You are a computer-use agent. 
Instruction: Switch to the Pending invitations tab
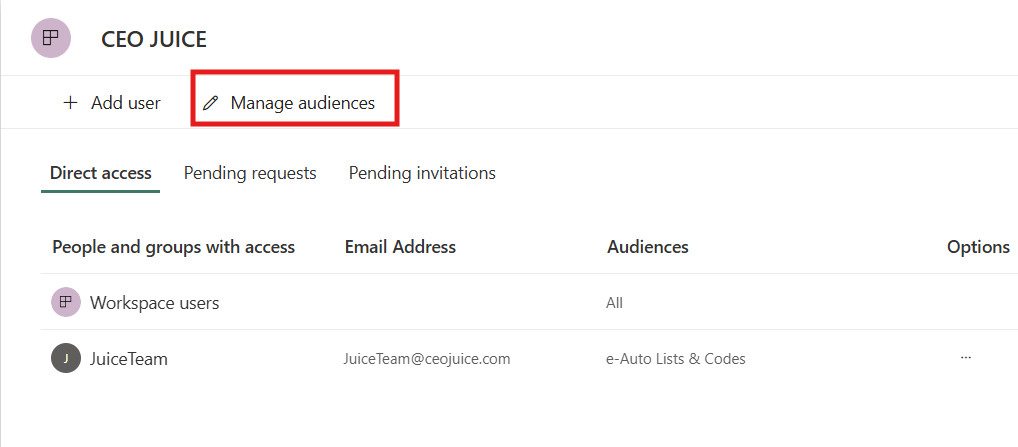422,173
